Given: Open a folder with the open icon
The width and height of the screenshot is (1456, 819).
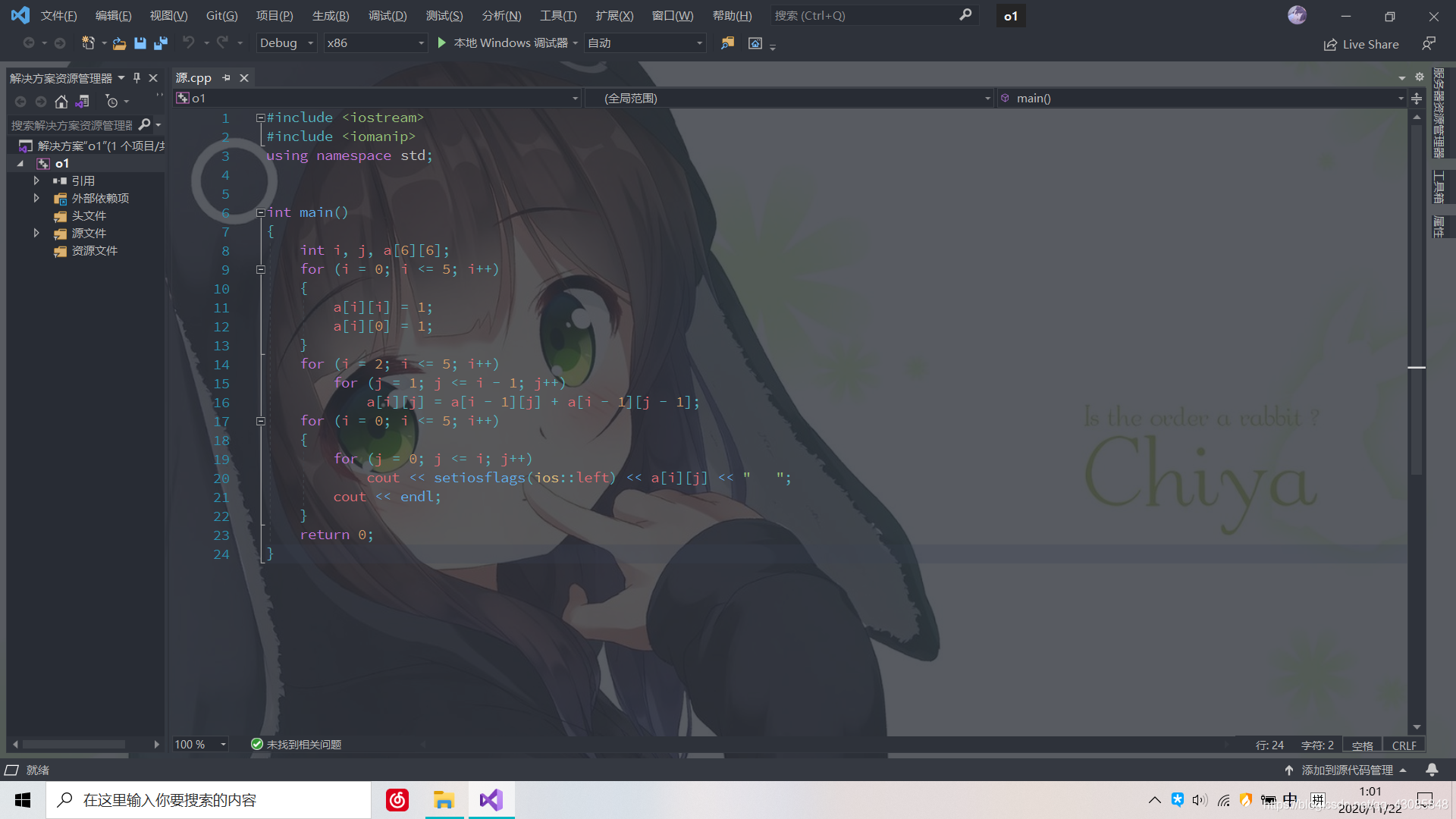Looking at the screenshot, I should coord(119,43).
